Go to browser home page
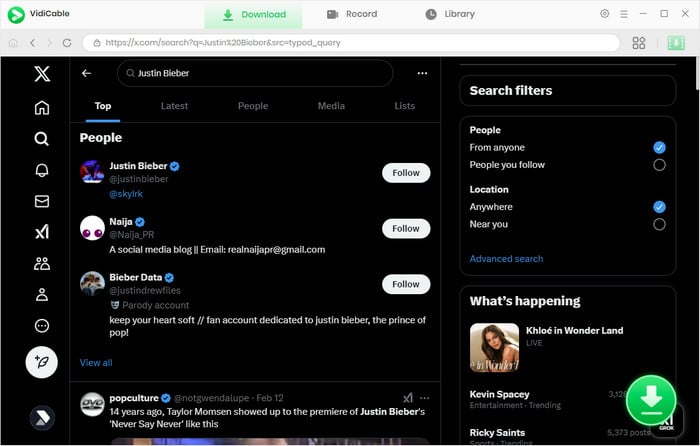700x446 pixels. (13, 43)
